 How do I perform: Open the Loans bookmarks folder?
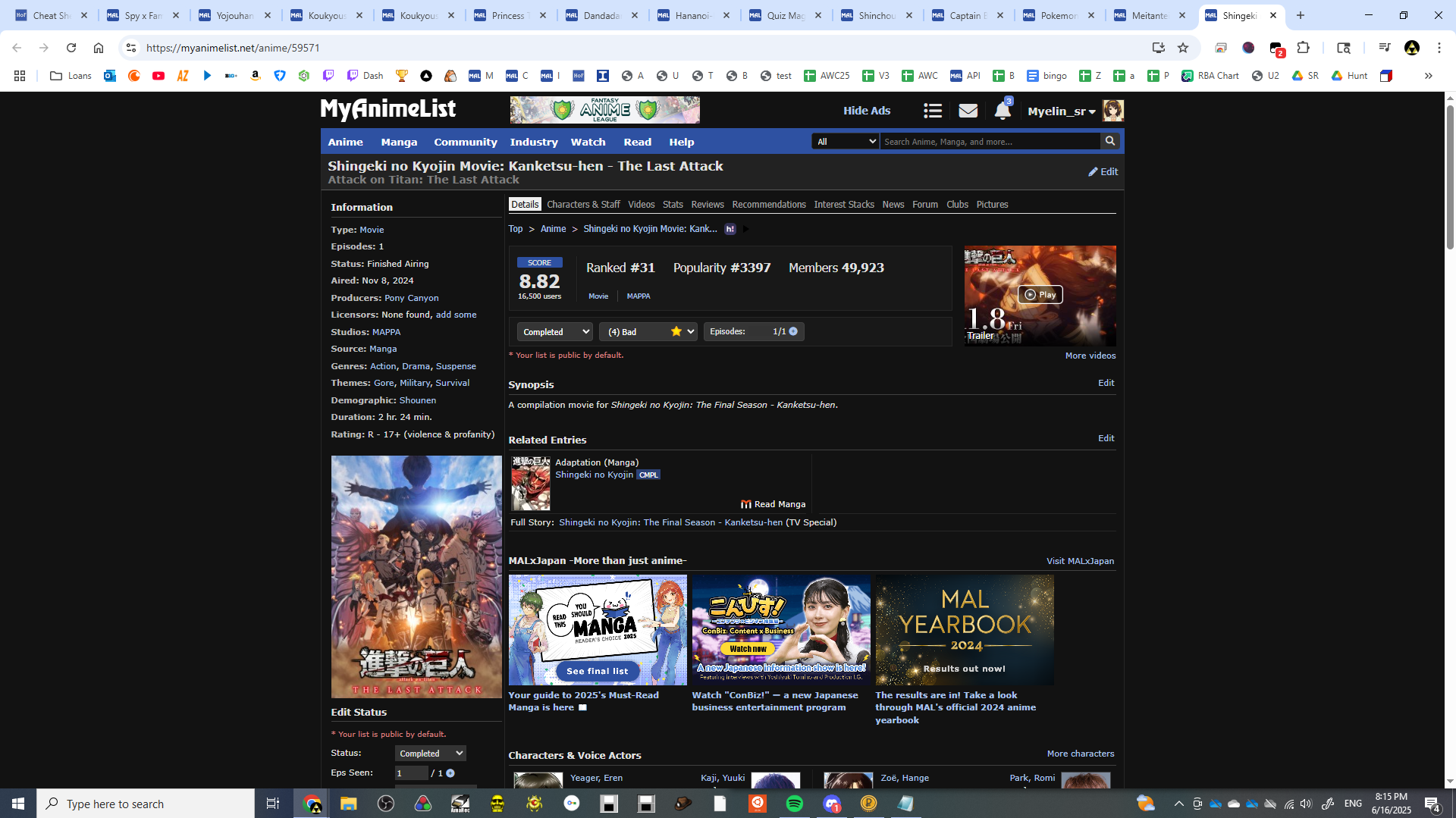coord(71,76)
